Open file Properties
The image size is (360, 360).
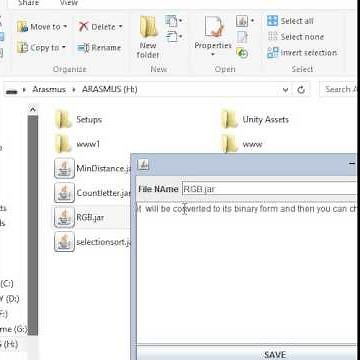(x=213, y=33)
